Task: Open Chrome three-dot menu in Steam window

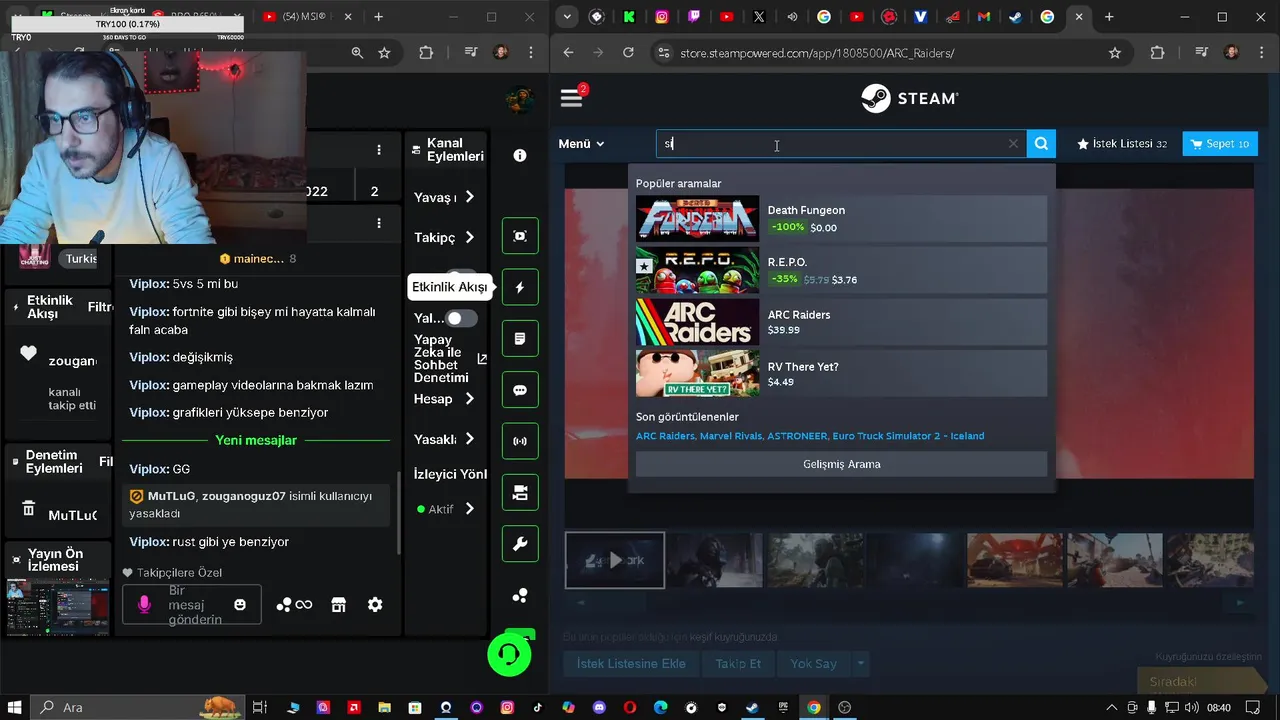Action: pyautogui.click(x=1262, y=53)
